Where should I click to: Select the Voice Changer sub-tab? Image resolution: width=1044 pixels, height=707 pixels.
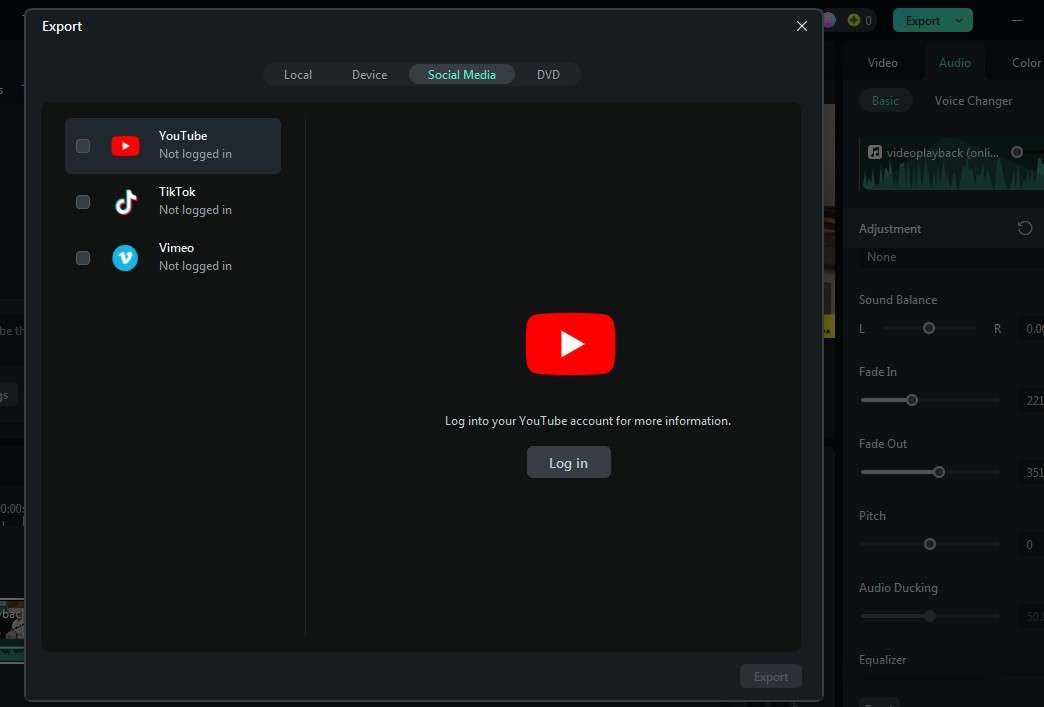click(973, 101)
